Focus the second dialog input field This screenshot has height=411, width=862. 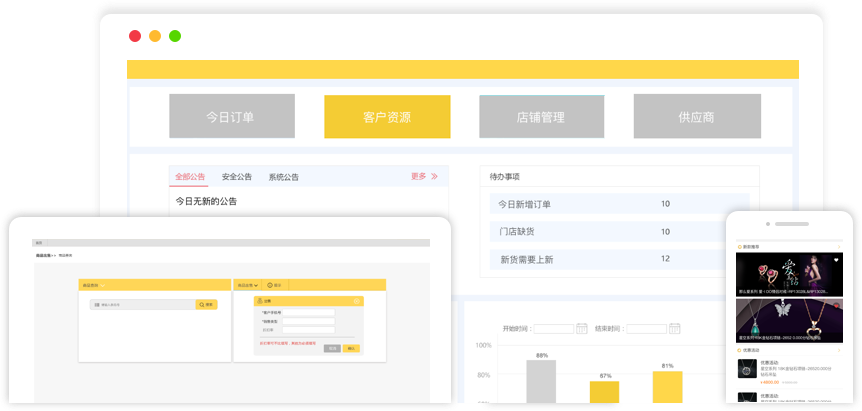308,321
